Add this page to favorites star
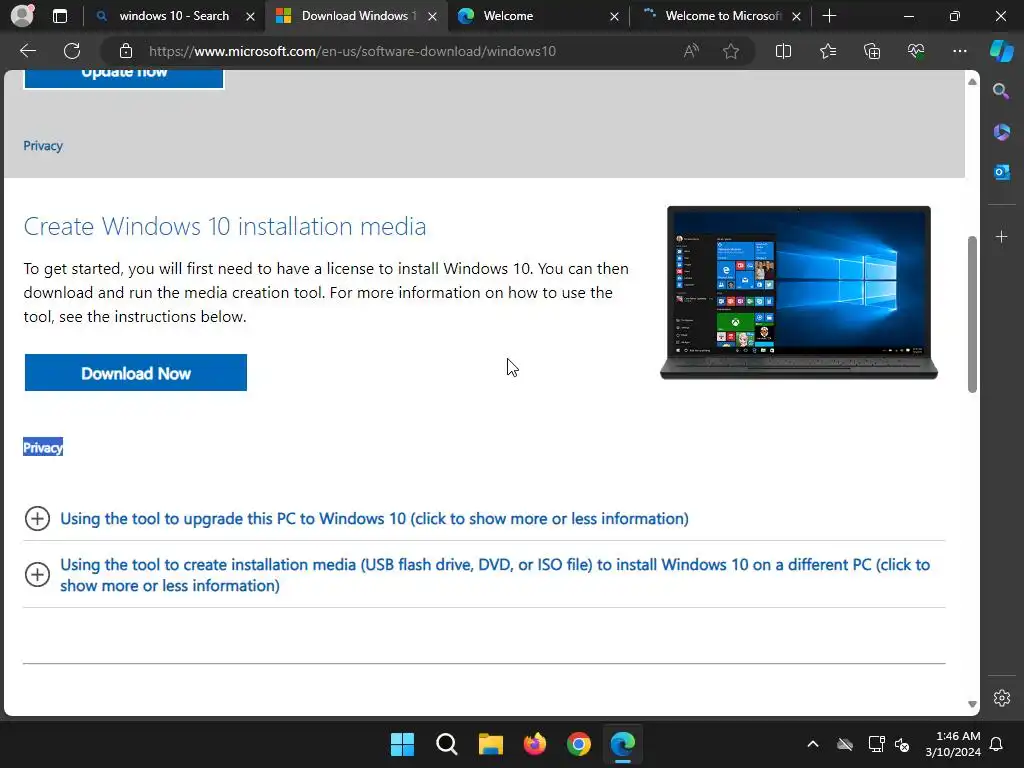 pyautogui.click(x=731, y=51)
